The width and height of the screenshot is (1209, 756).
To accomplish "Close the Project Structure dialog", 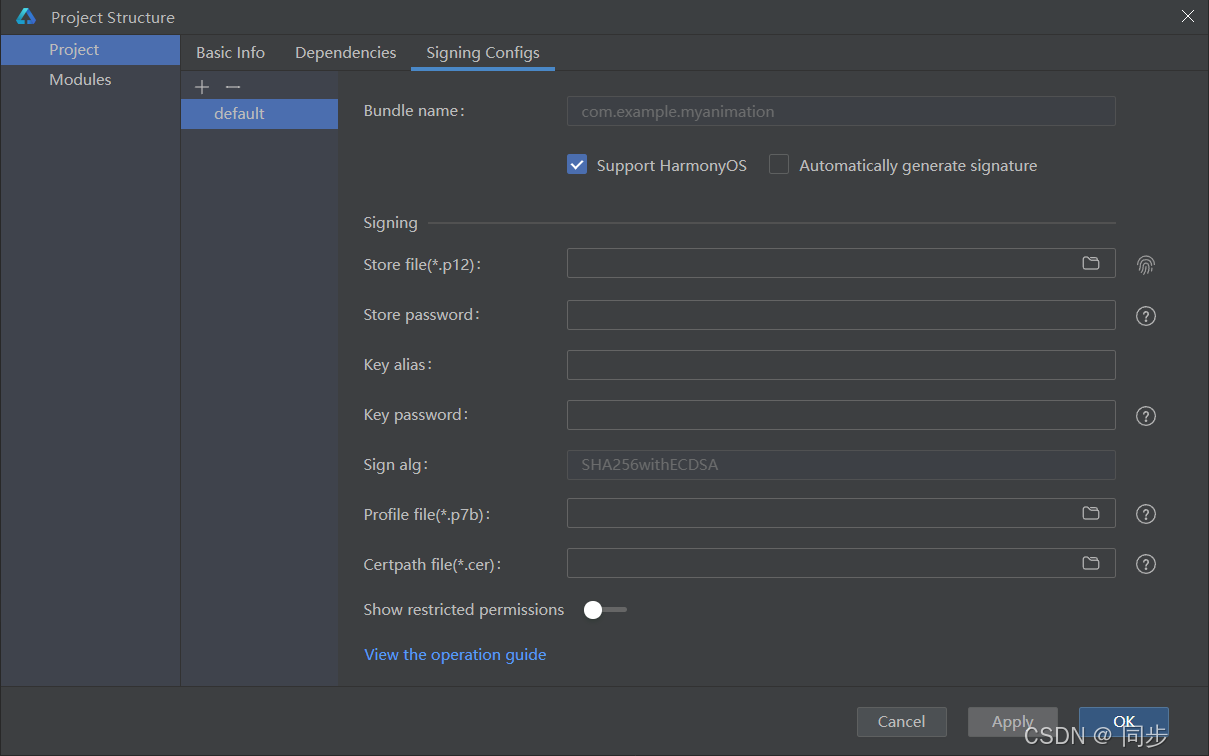I will (1188, 16).
